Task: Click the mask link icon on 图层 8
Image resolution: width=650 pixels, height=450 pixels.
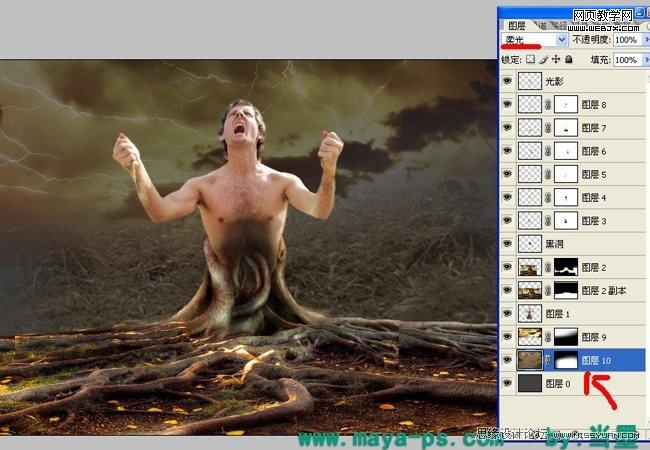Action: (548, 105)
